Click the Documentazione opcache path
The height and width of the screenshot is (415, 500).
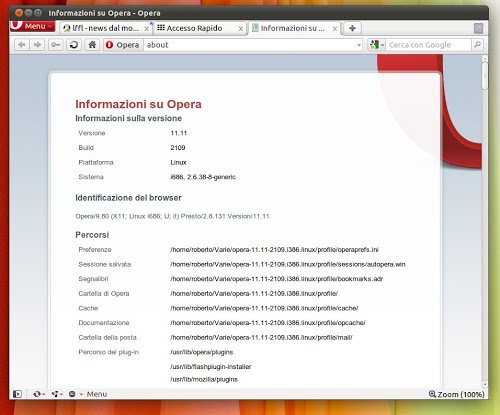[268, 323]
